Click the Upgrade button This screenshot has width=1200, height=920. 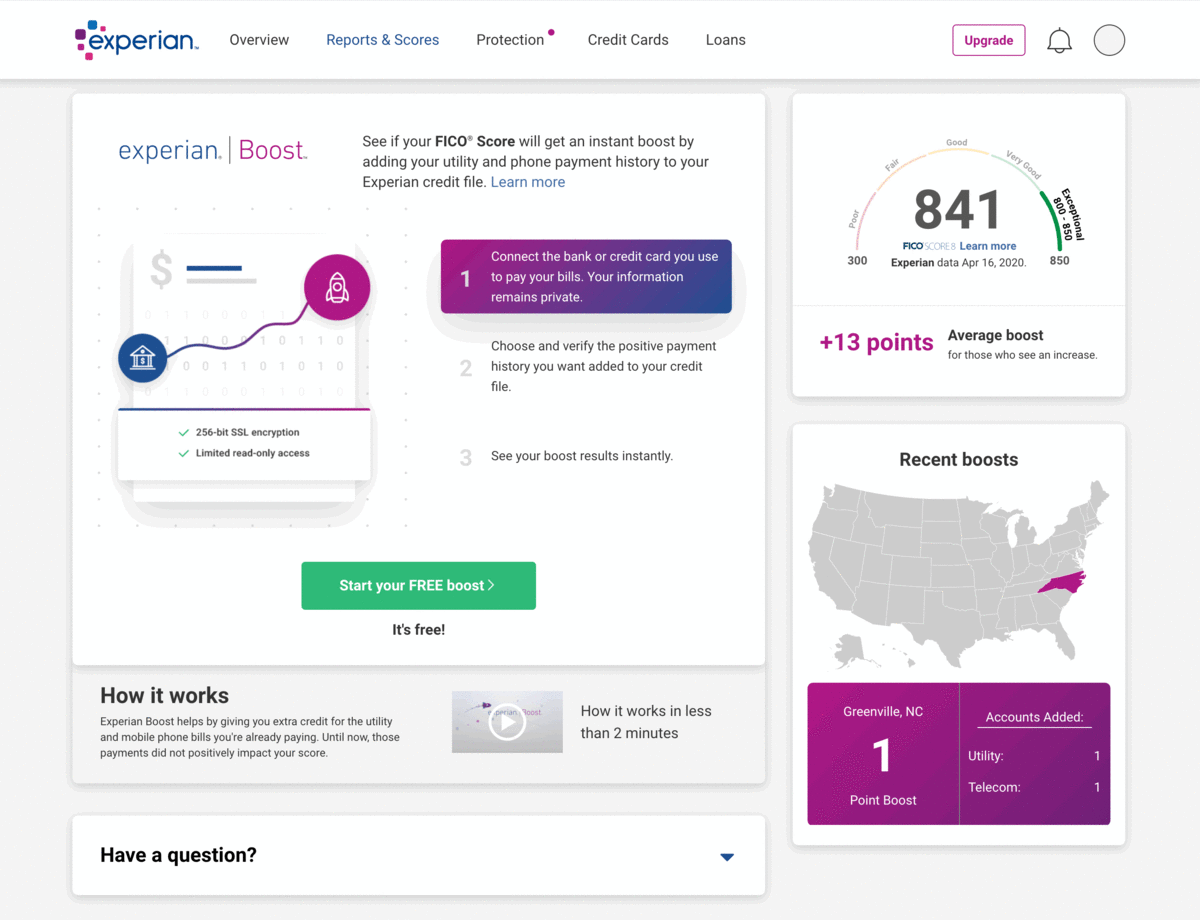[x=989, y=40]
